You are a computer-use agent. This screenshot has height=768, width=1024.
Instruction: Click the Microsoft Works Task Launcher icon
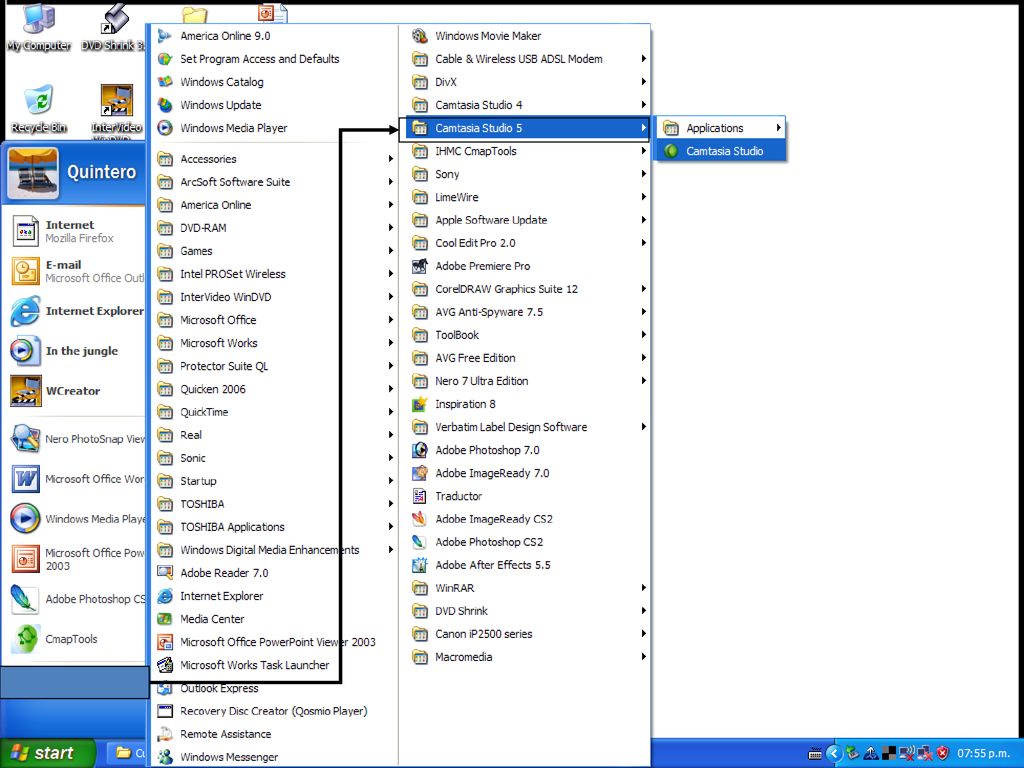165,665
